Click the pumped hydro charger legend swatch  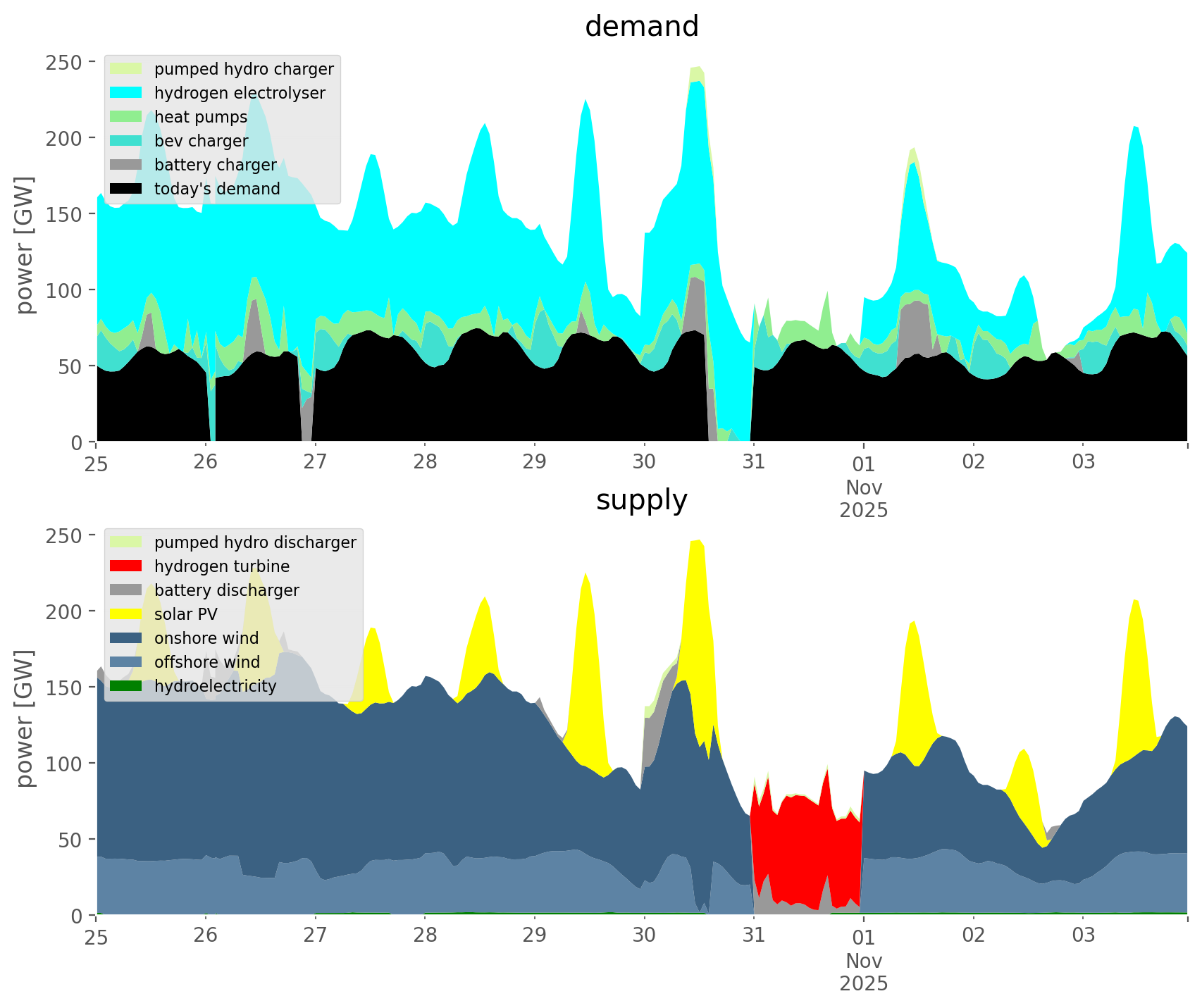click(125, 69)
